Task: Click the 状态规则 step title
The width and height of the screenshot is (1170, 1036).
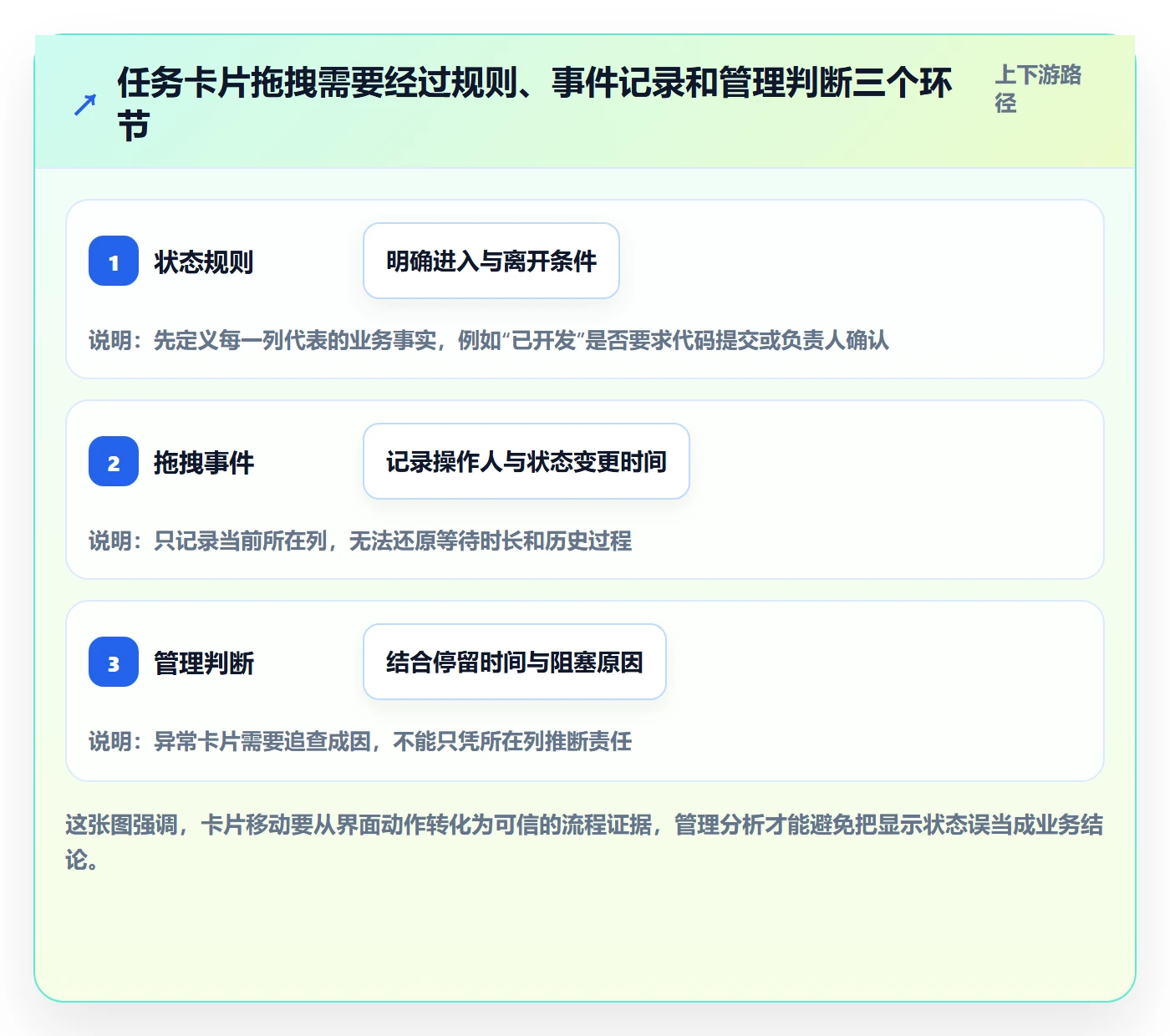Action: (x=204, y=262)
